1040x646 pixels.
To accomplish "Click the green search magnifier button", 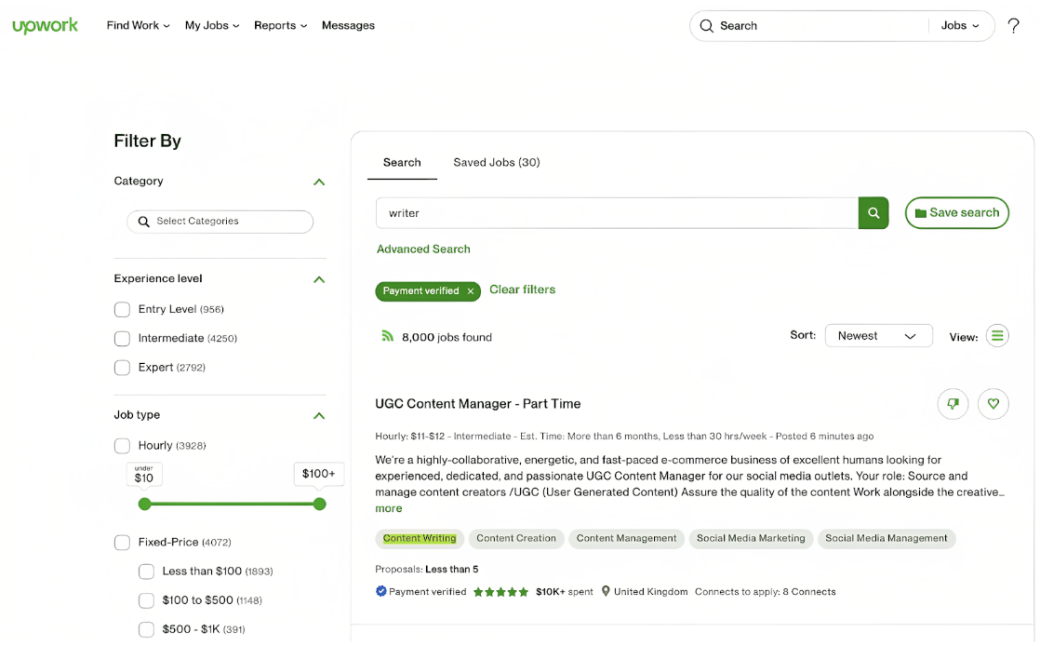I will (873, 213).
